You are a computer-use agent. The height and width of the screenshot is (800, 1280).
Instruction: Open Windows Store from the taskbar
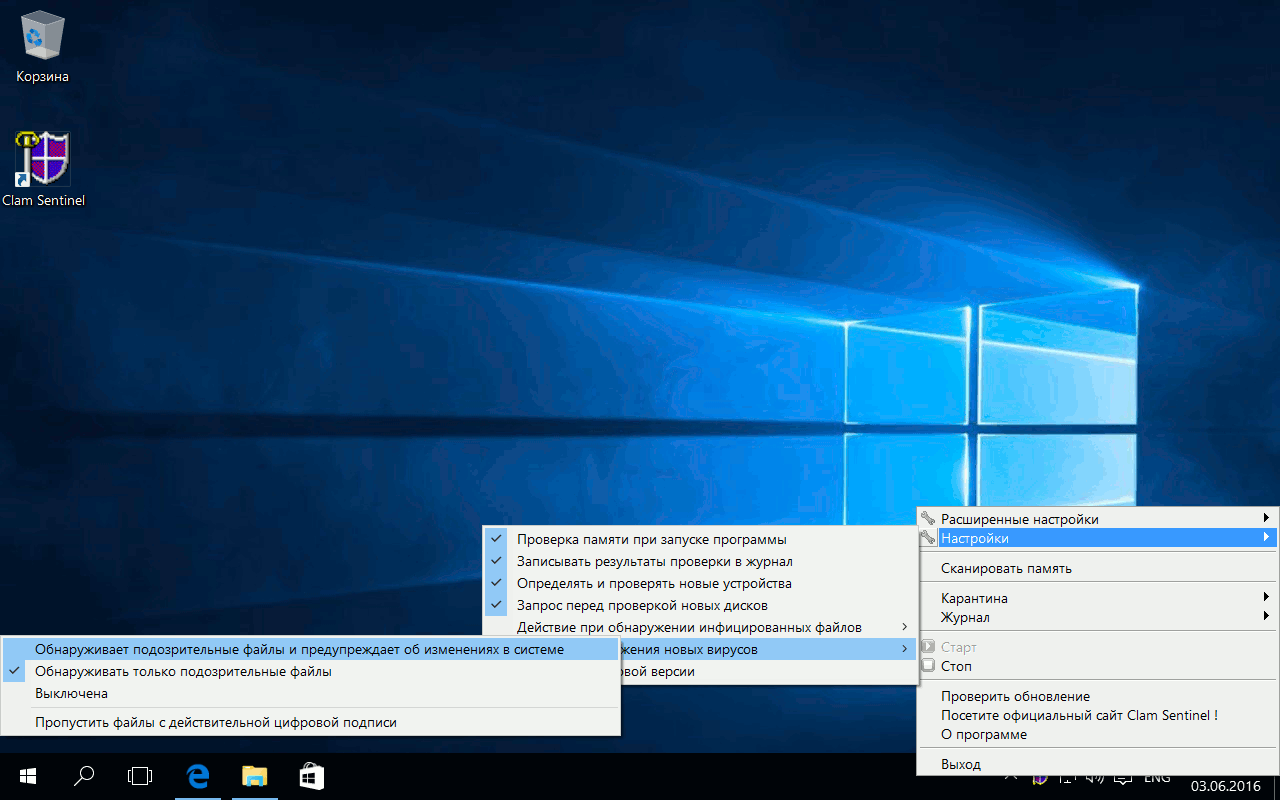[311, 776]
